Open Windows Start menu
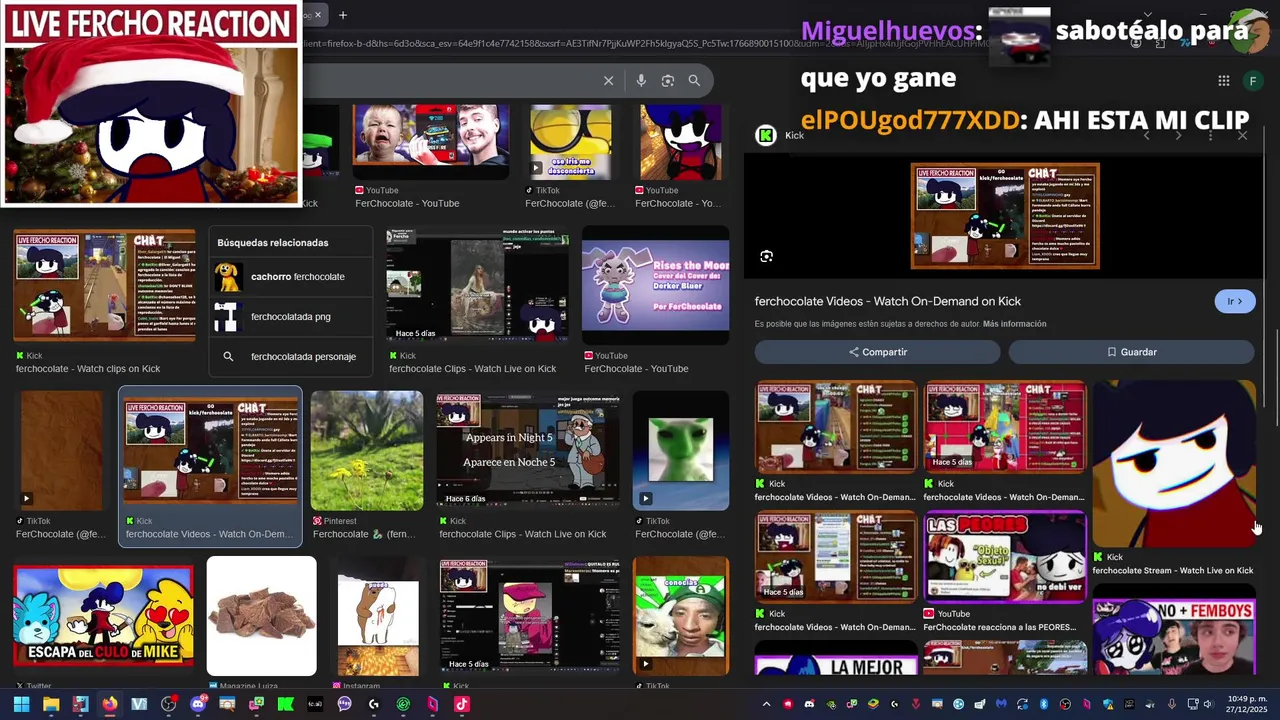Screen dimensions: 1280x720 click(x=21, y=704)
